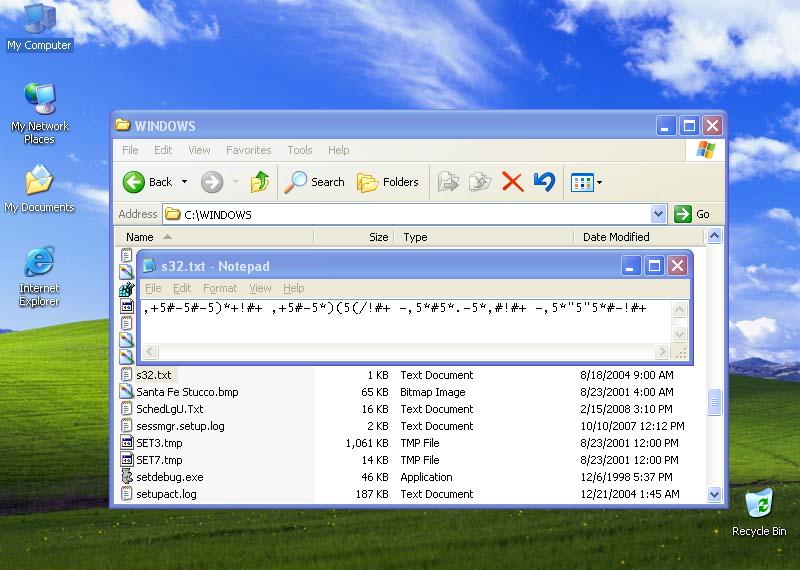Click the C:\WINDOWS address field
Image resolution: width=800 pixels, height=570 pixels.
tap(416, 214)
